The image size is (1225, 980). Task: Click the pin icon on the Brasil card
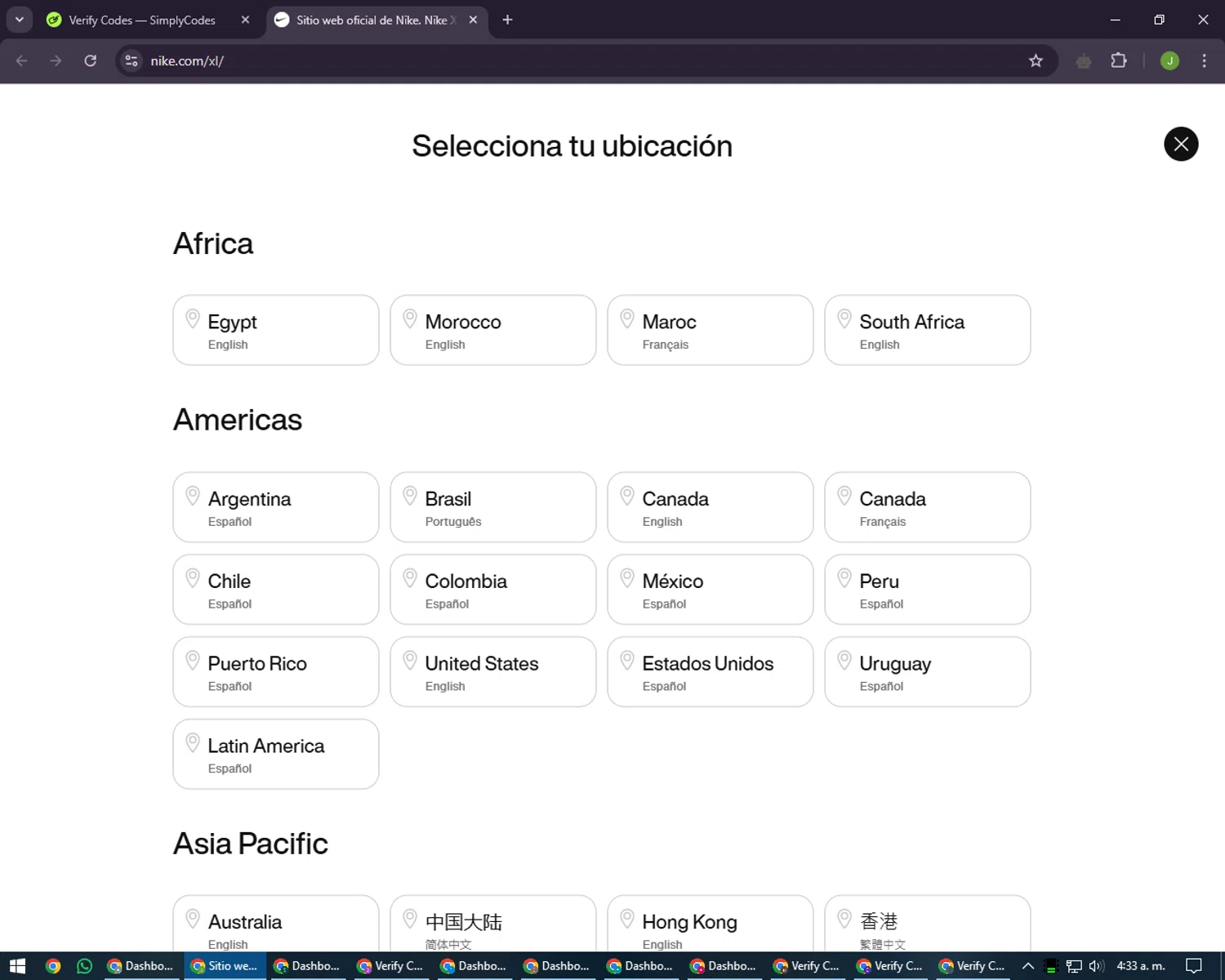(x=410, y=496)
